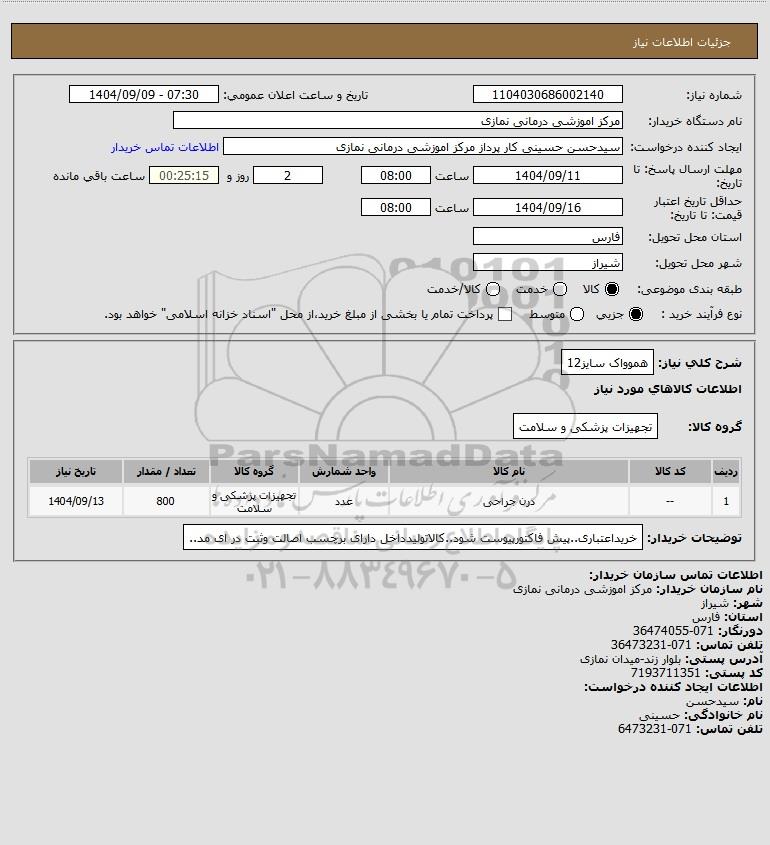Open the اطلاعات تماس خریدار link
Image resolution: width=770 pixels, height=845 pixels.
click(165, 147)
